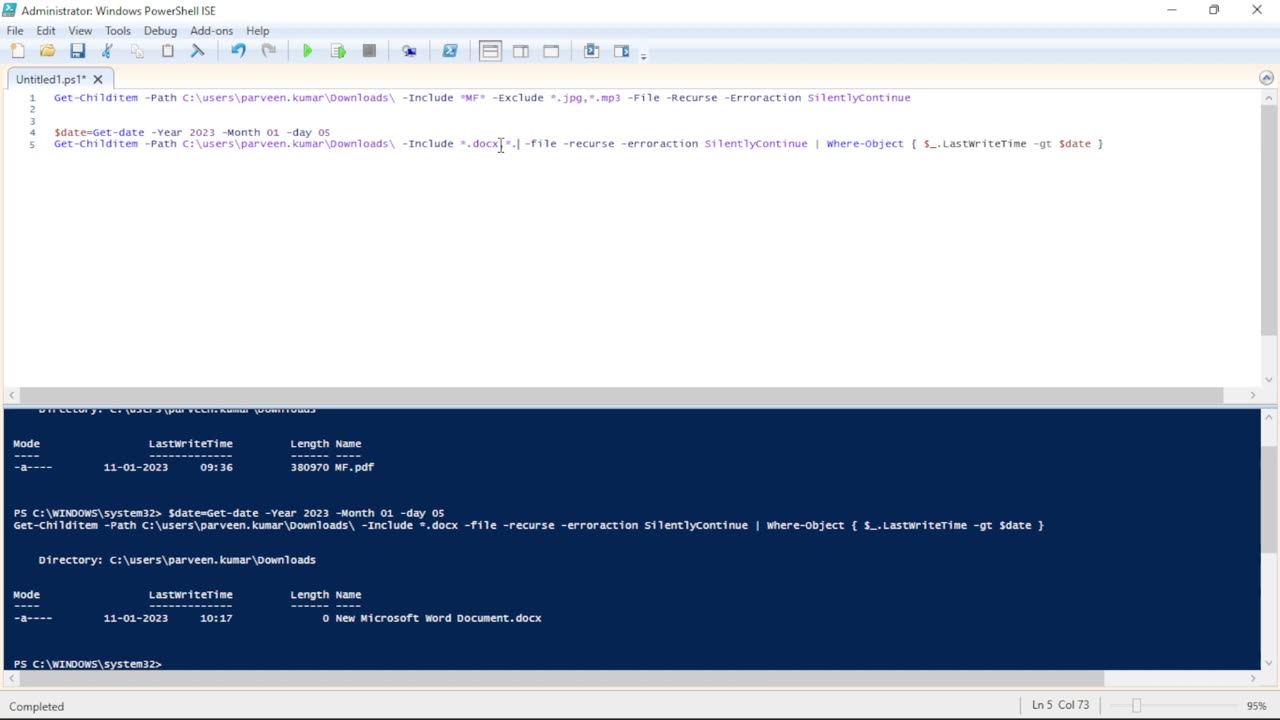Open the File menu
This screenshot has width=1280, height=720.
15,31
